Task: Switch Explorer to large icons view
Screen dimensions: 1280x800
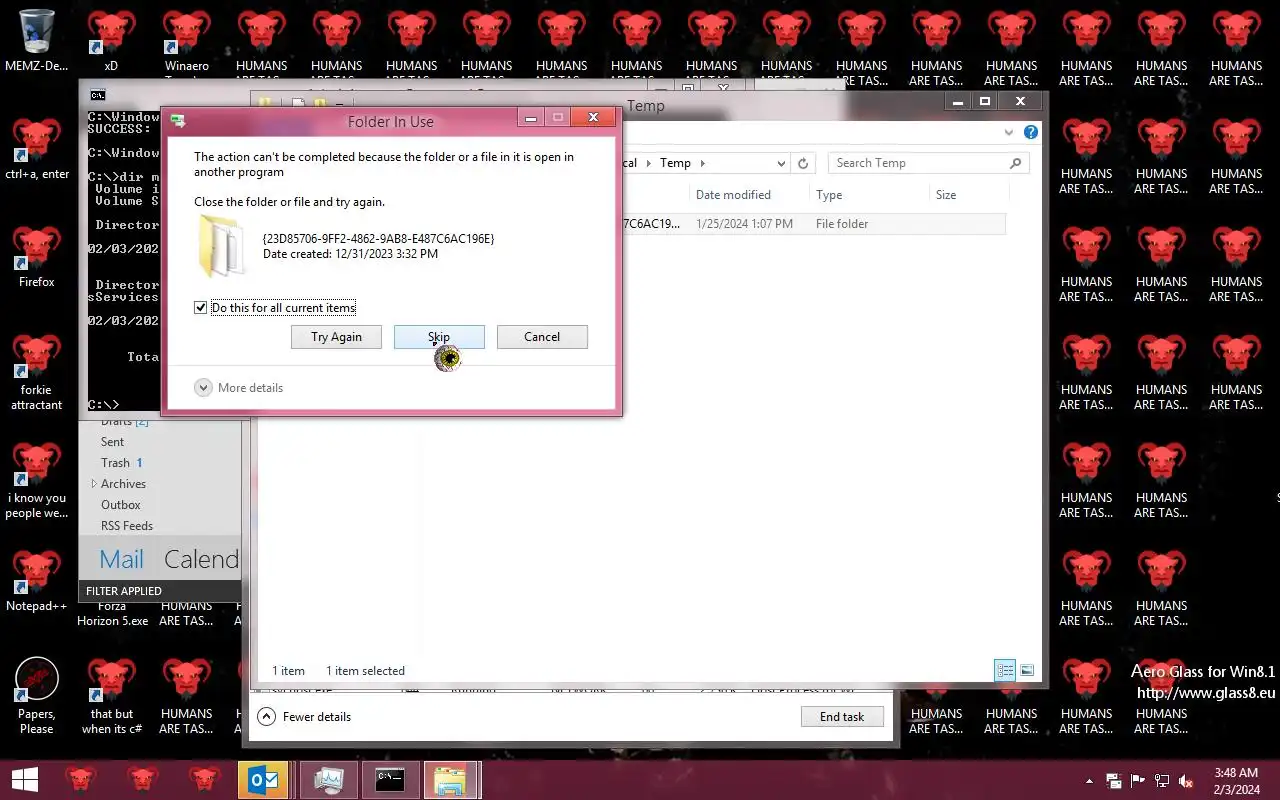Action: coord(1026,670)
